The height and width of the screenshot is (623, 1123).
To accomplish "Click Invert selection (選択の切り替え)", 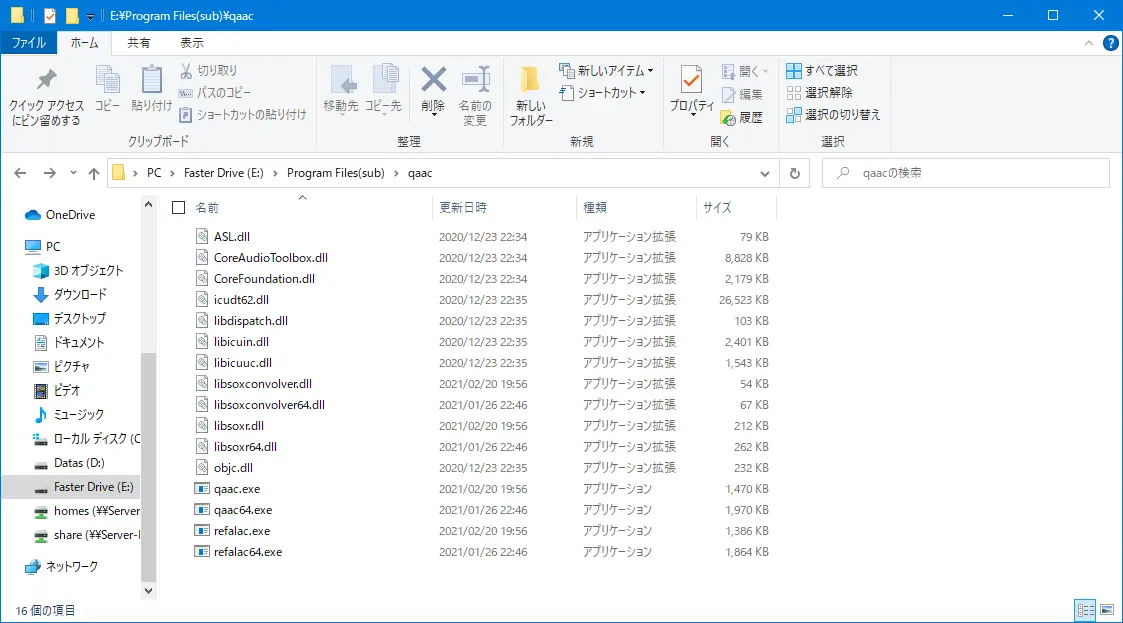I will [x=833, y=115].
